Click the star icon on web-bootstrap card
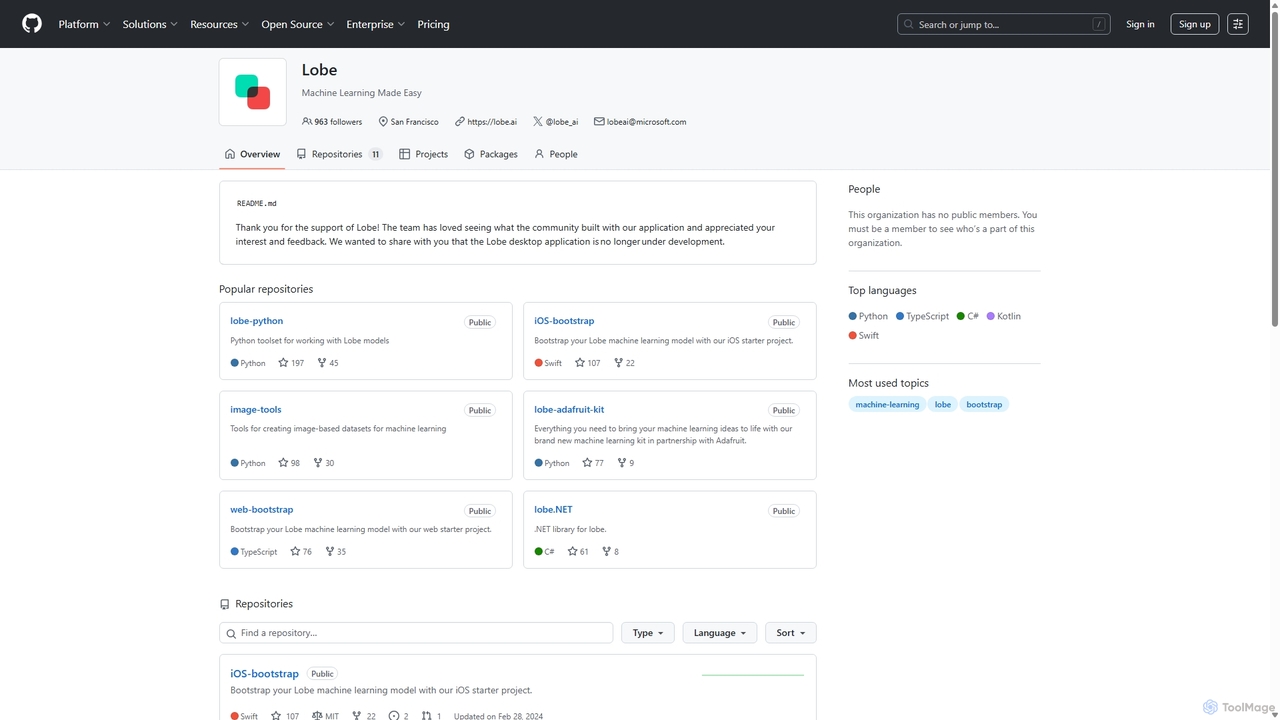The height and width of the screenshot is (720, 1280). 295,551
